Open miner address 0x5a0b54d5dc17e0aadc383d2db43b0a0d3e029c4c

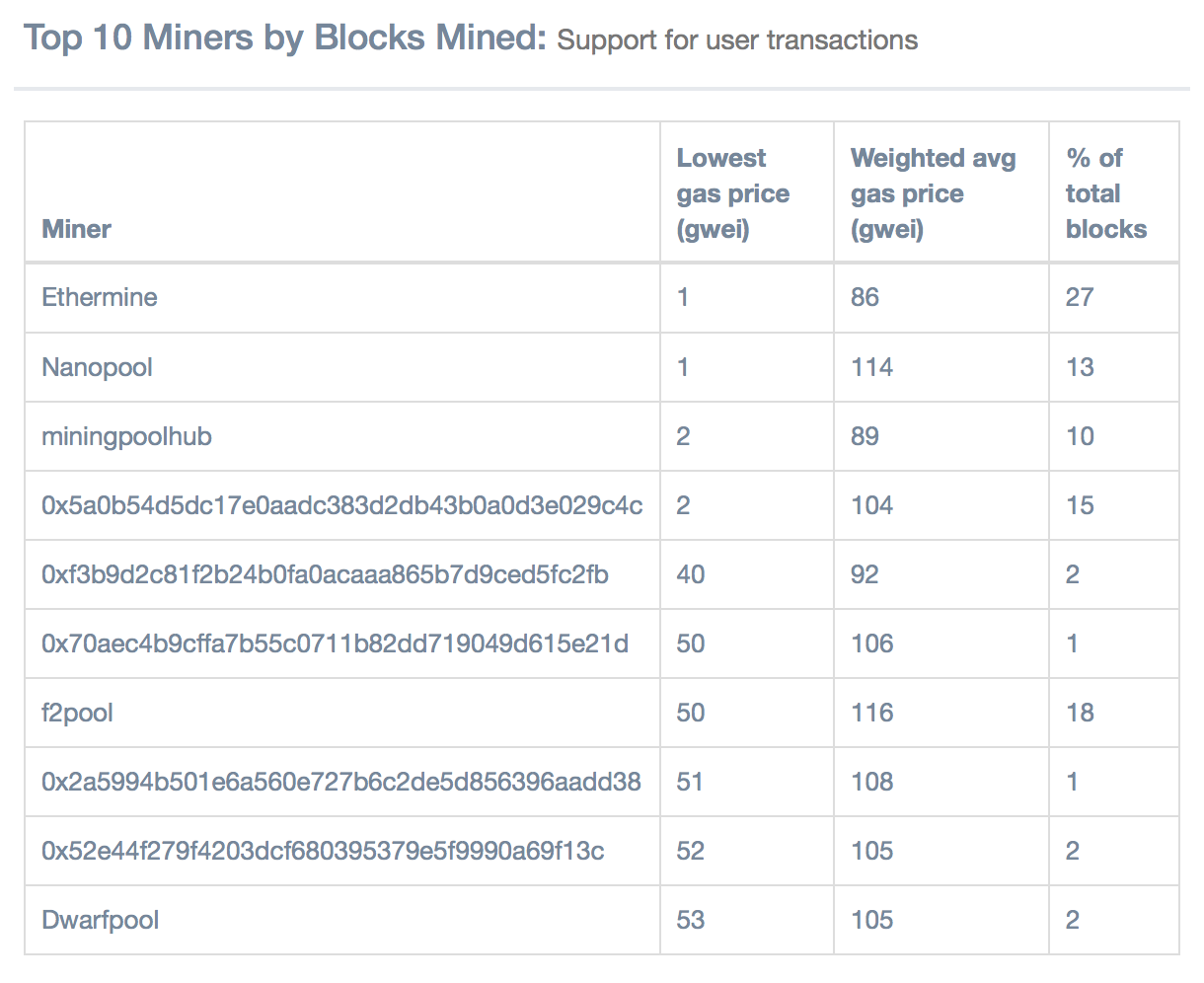341,505
